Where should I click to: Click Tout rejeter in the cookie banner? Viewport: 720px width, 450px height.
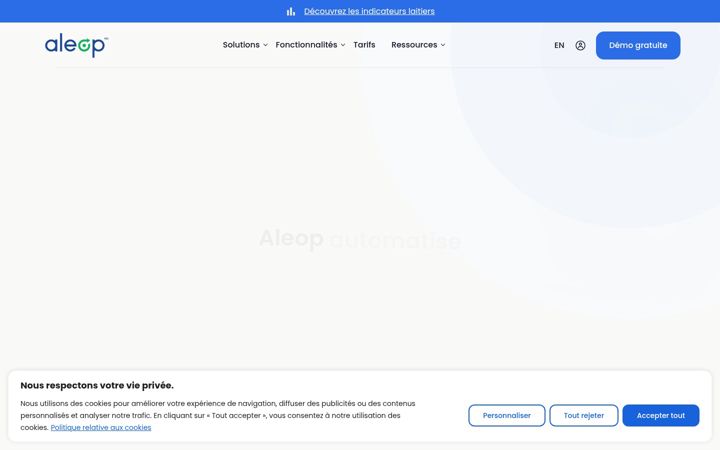(584, 416)
